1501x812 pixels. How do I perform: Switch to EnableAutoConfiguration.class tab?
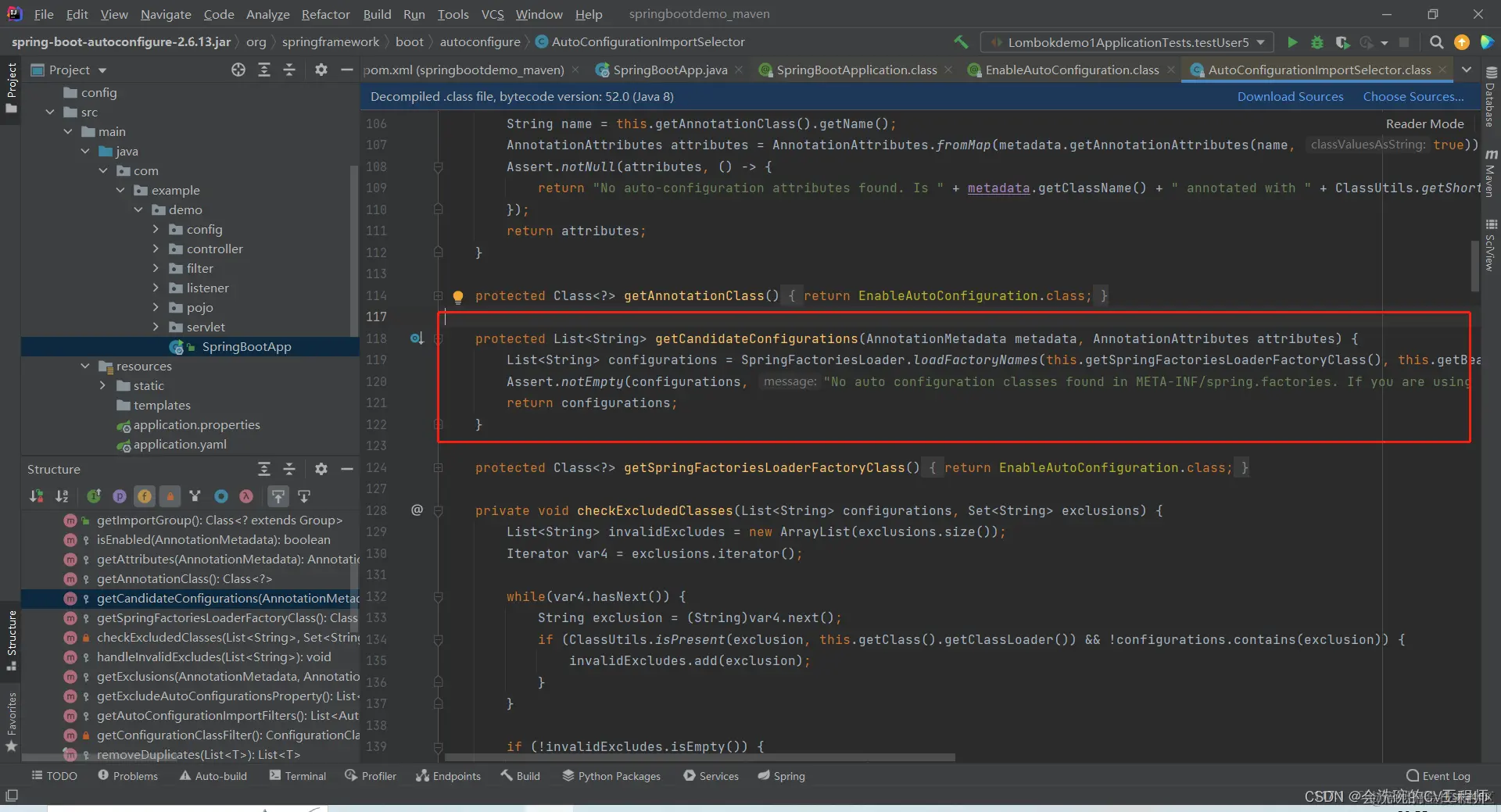point(1072,70)
